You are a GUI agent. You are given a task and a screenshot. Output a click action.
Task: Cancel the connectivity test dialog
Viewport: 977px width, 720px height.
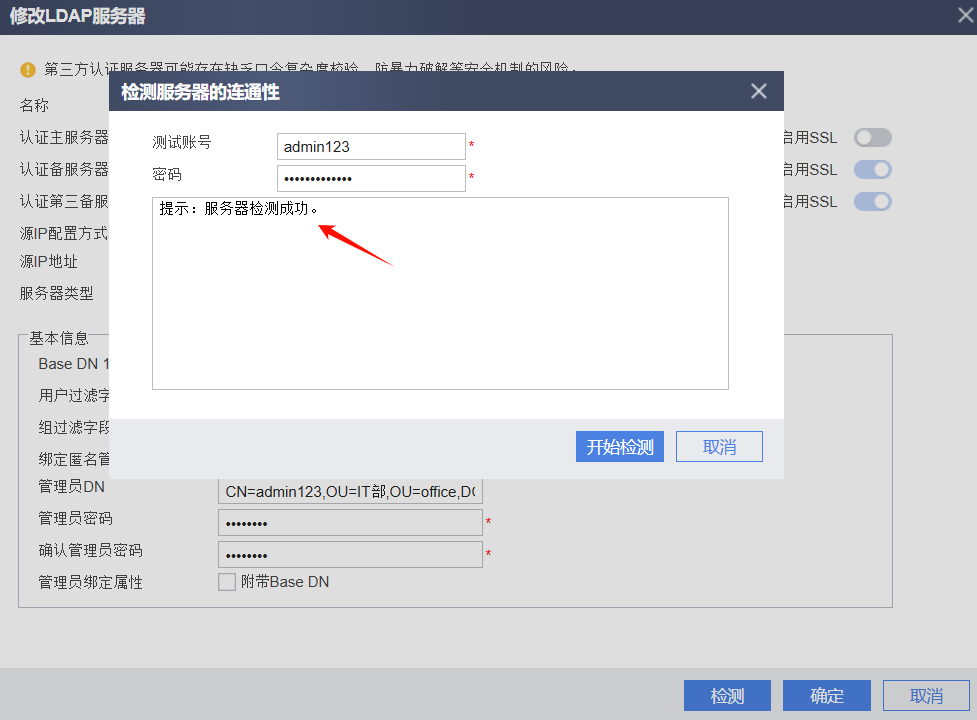[x=719, y=447]
